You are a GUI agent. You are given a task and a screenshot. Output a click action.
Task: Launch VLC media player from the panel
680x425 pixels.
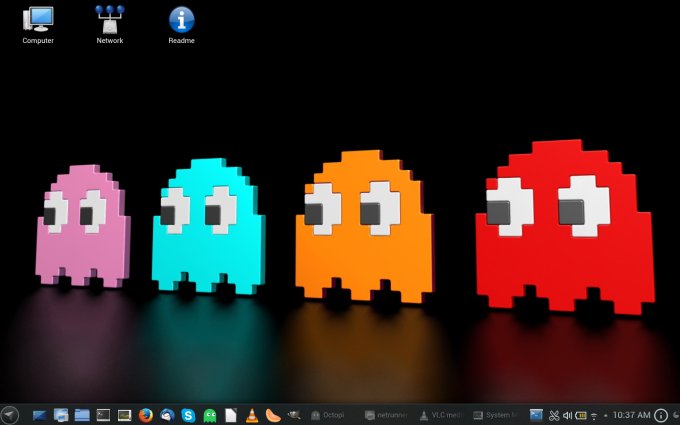(x=252, y=415)
